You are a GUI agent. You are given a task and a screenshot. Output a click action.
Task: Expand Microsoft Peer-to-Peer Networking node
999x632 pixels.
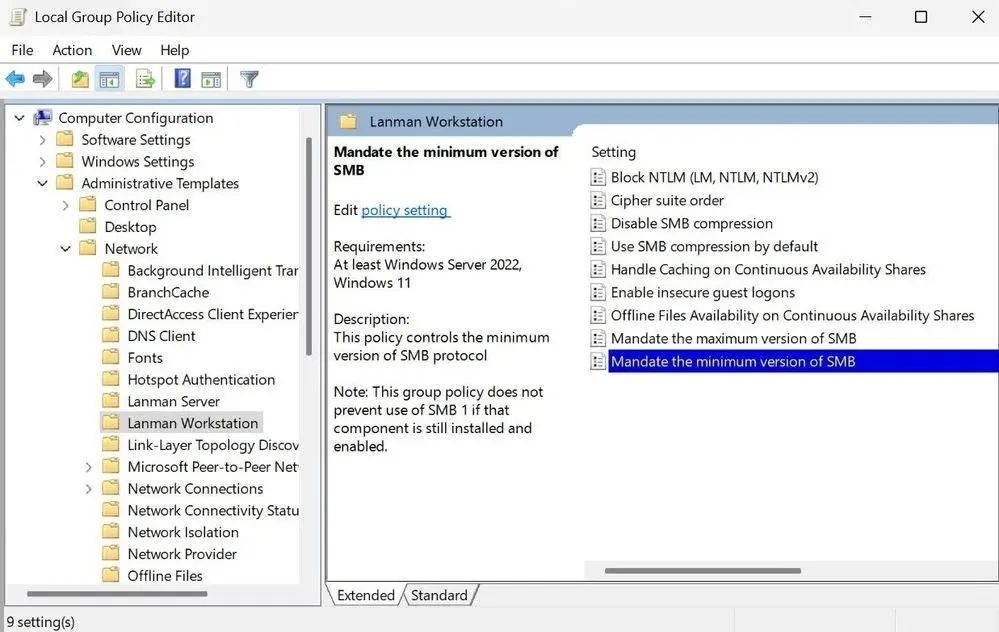point(89,467)
